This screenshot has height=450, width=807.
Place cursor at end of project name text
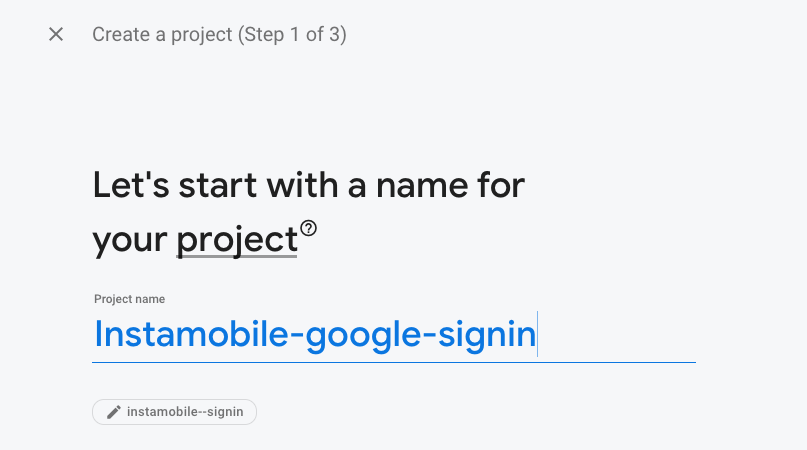coord(537,334)
